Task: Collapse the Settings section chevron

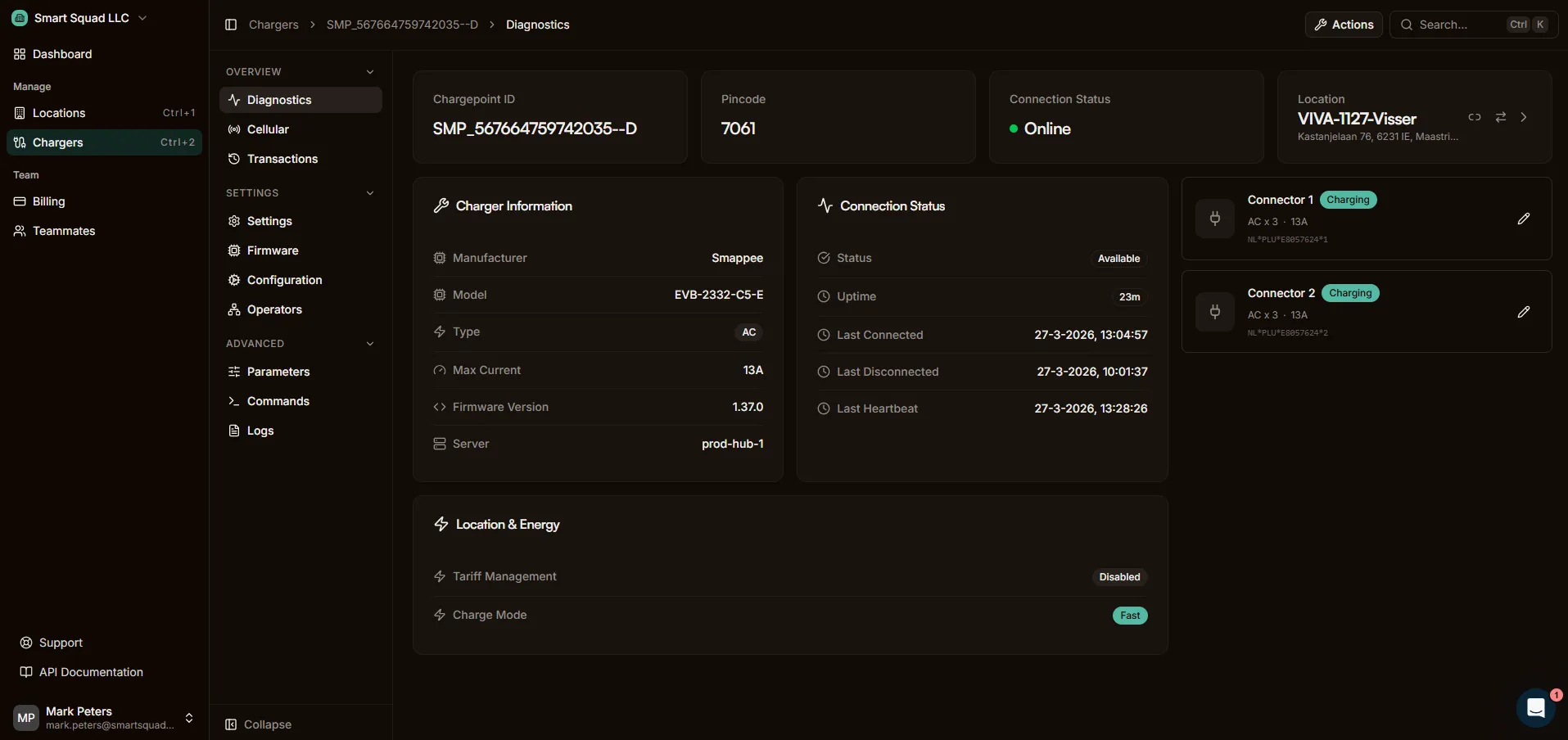Action: pos(370,192)
